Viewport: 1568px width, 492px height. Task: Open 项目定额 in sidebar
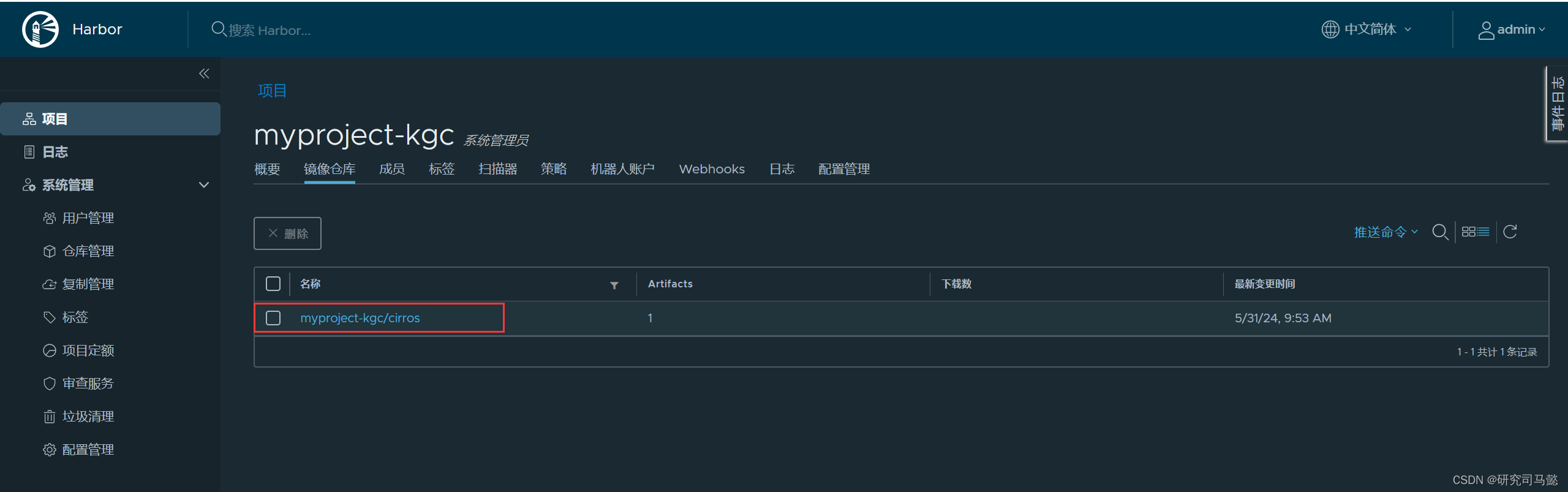pyautogui.click(x=88, y=350)
